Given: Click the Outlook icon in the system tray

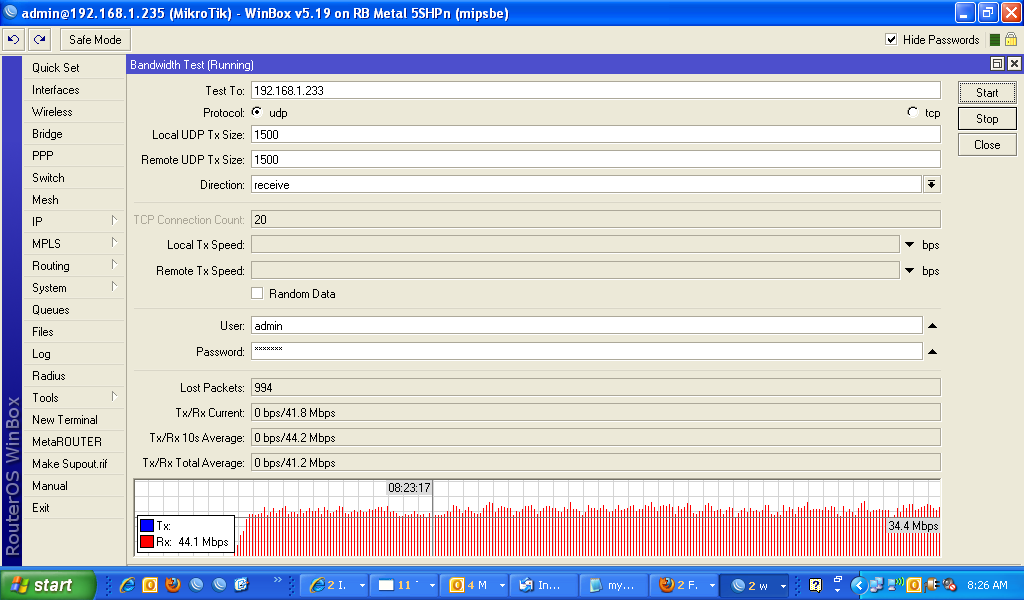Looking at the screenshot, I should pos(914,585).
